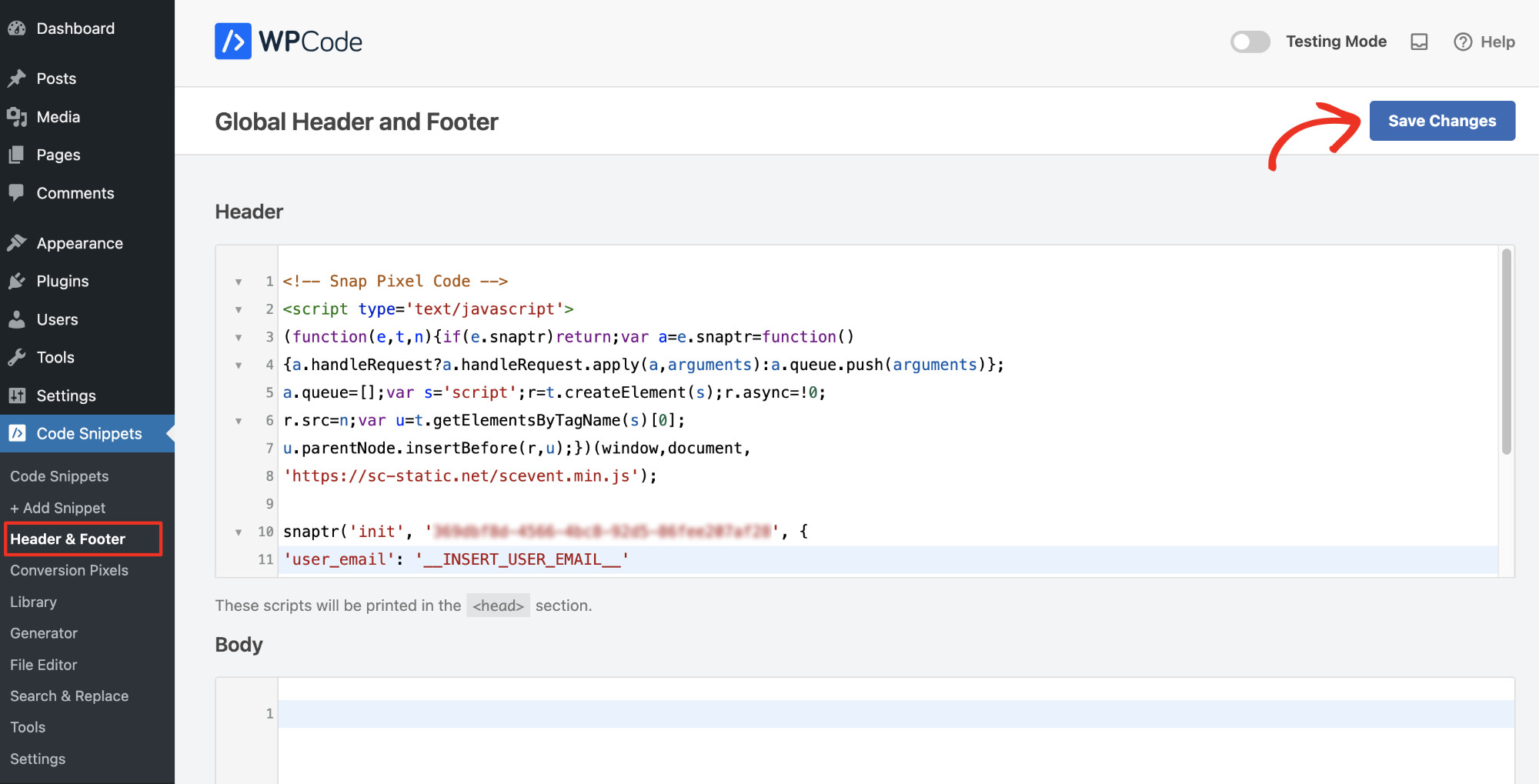
Task: Open Plugins menu item
Action: point(87,281)
